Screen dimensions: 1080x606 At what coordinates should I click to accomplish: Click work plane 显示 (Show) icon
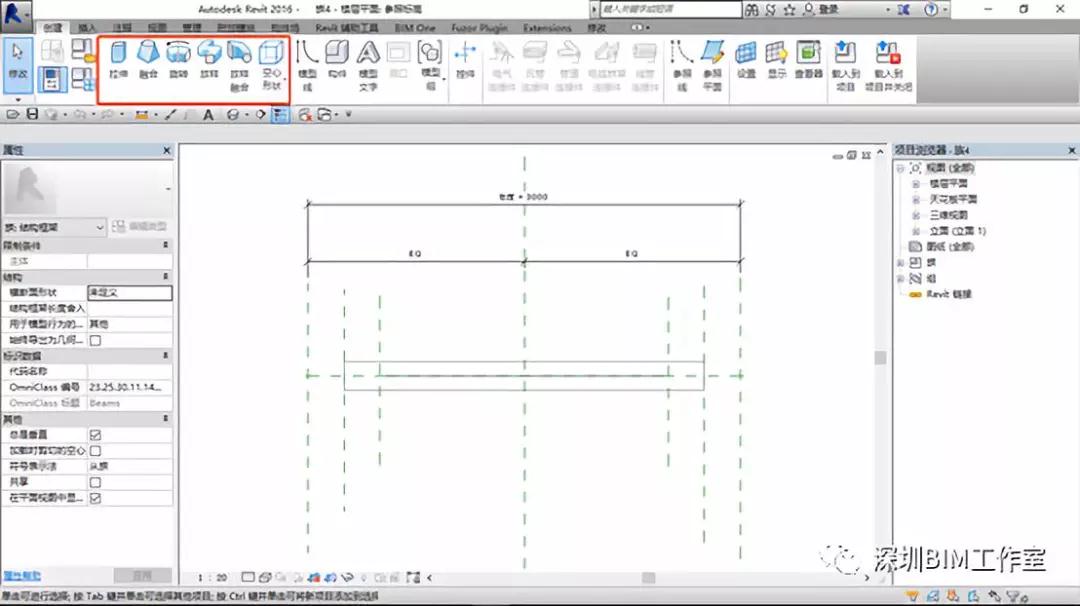(x=776, y=59)
